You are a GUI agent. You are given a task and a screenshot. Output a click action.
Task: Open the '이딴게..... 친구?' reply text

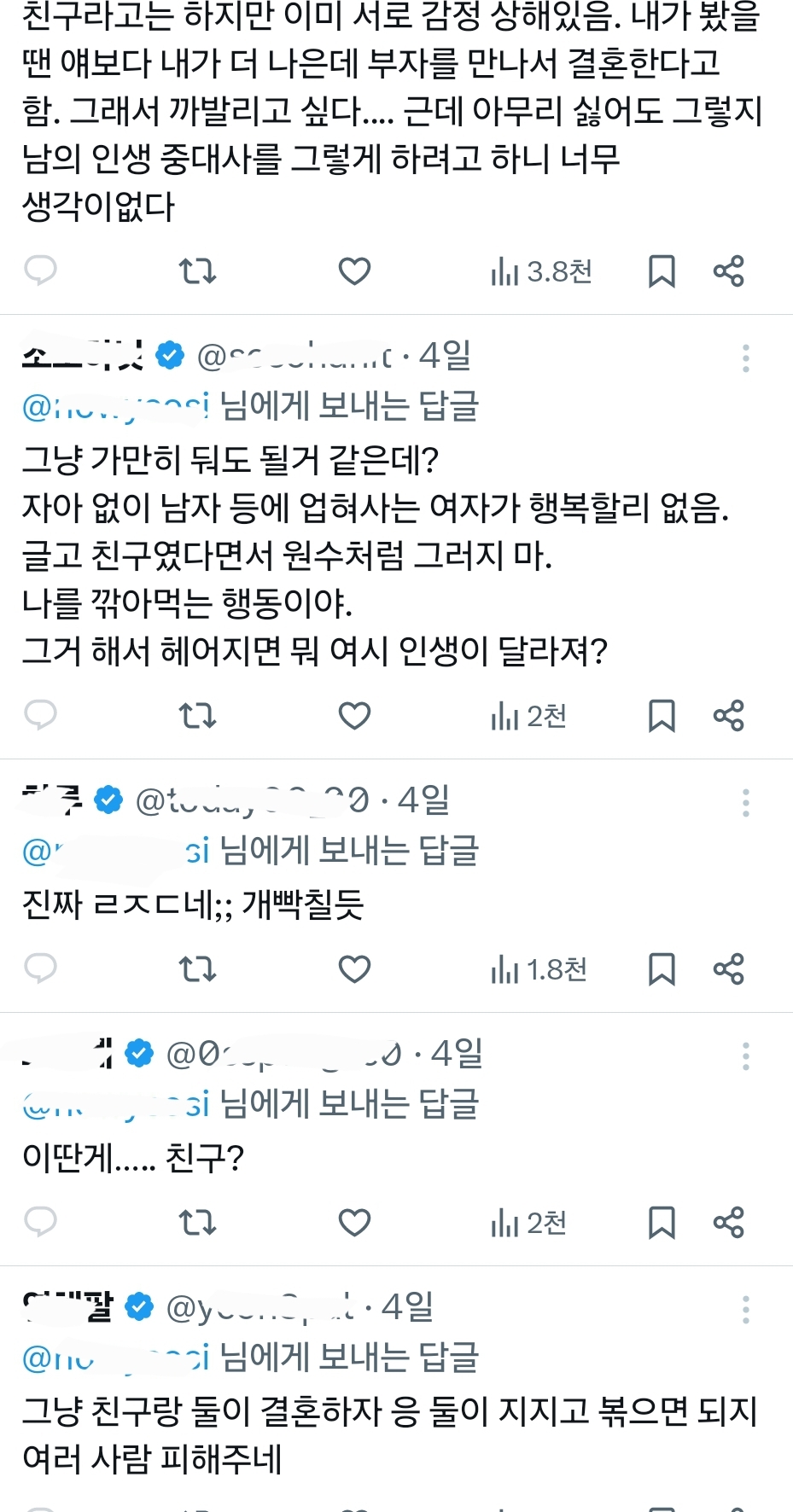133,1157
